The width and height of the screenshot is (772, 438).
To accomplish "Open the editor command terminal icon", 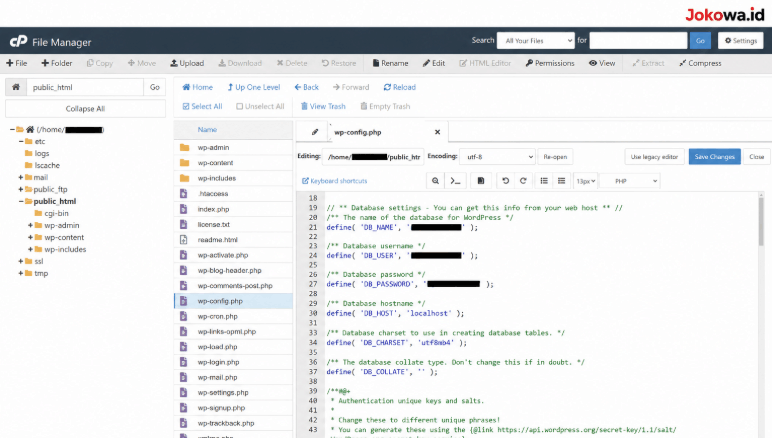I will click(x=455, y=181).
